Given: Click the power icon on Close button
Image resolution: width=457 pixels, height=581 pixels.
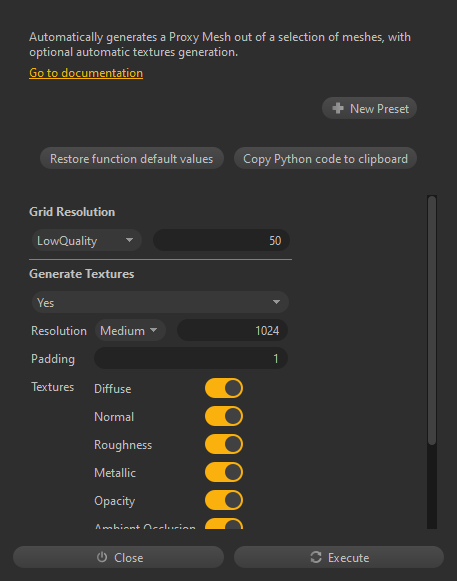Looking at the screenshot, I should (102, 557).
